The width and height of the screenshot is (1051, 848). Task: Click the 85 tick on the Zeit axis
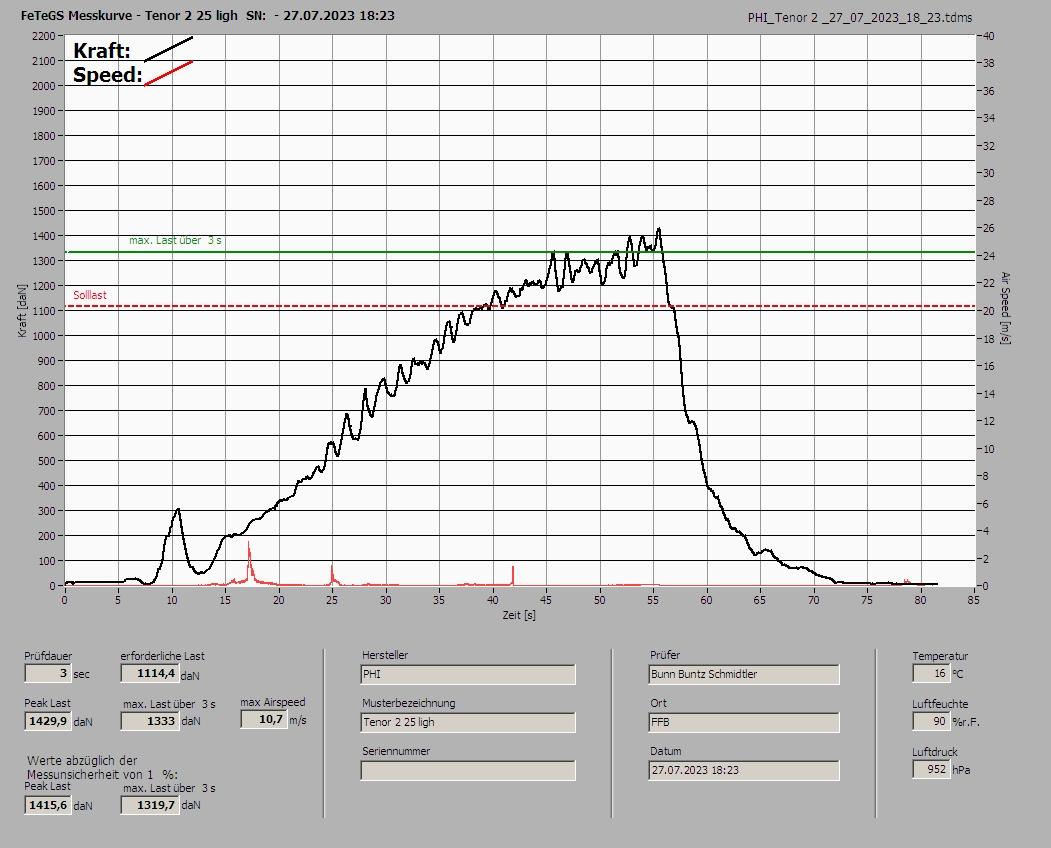pos(973,600)
